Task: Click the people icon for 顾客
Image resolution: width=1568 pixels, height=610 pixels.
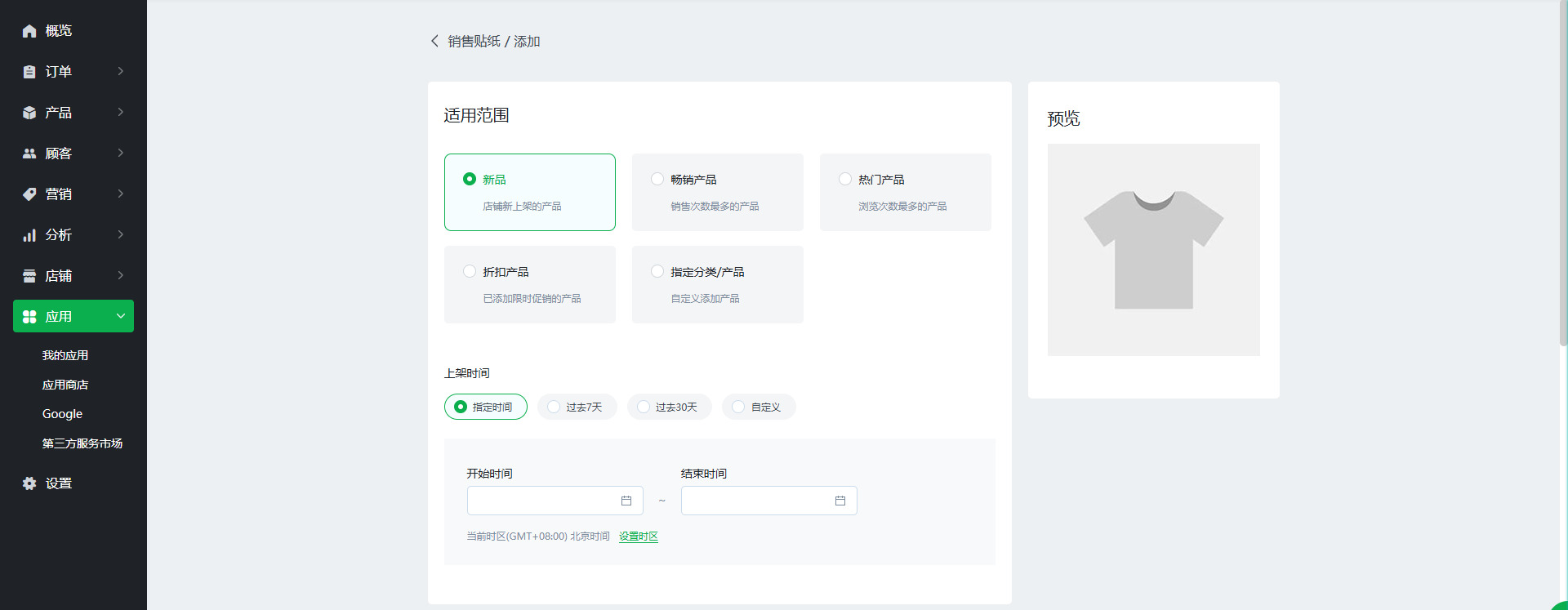Action: pos(29,154)
